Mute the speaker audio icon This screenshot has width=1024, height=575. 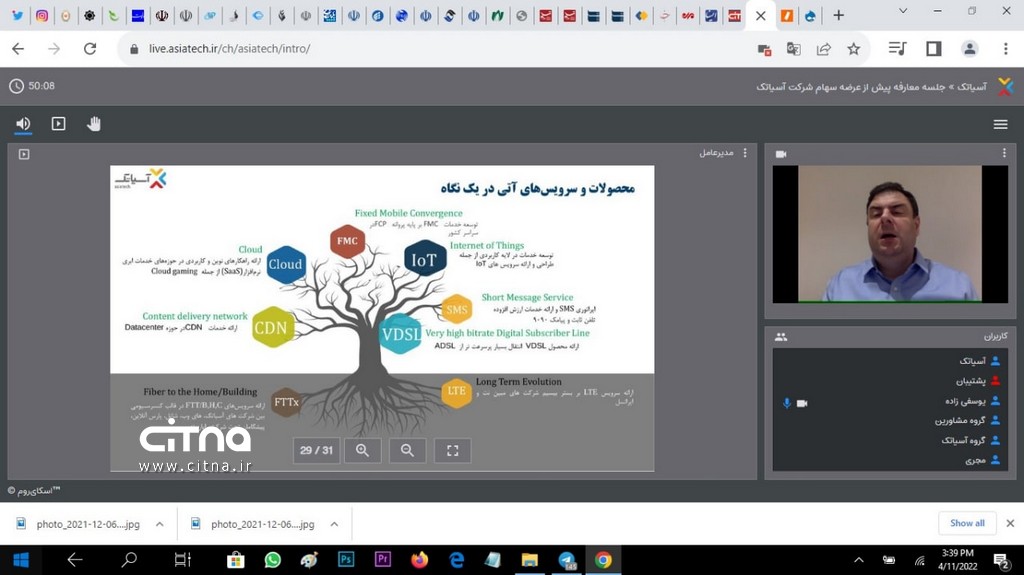pyautogui.click(x=23, y=124)
